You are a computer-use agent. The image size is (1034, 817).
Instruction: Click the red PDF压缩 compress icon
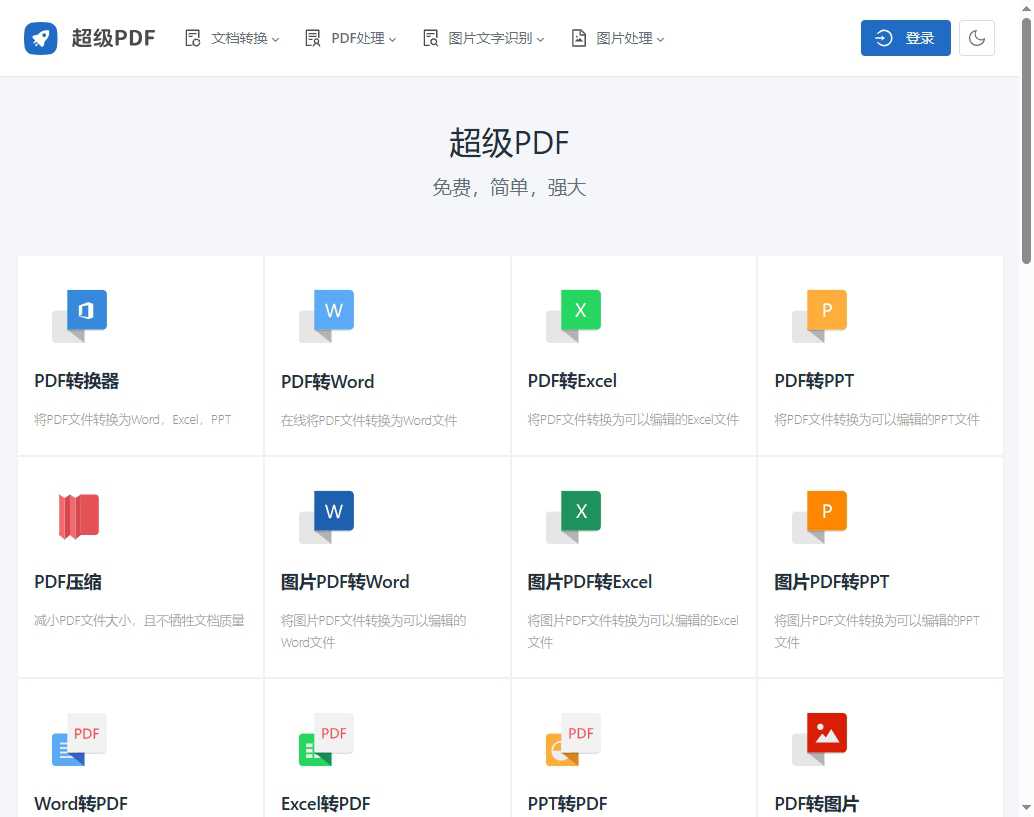(x=79, y=516)
